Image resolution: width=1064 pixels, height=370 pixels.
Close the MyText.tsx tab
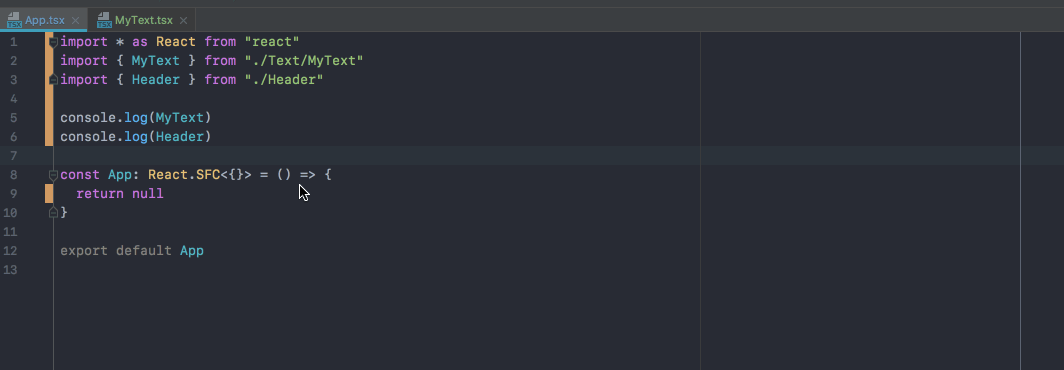tap(184, 21)
